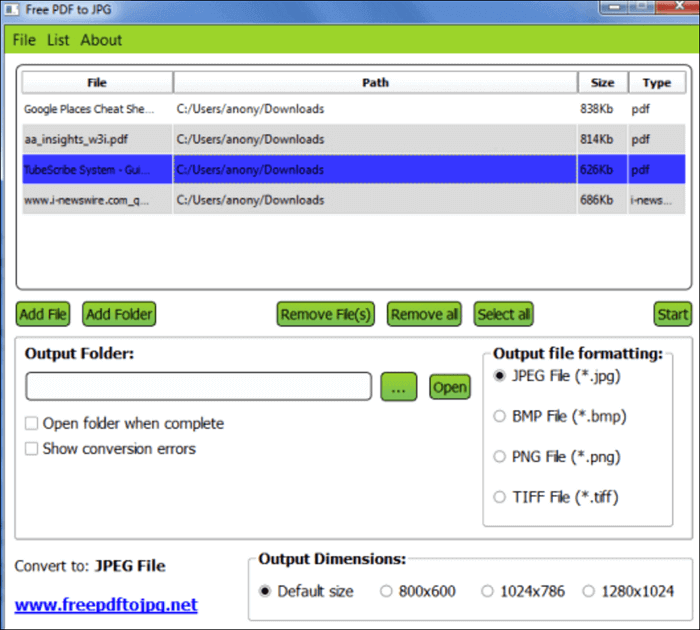Image resolution: width=700 pixels, height=630 pixels.
Task: Enable Open folder when complete
Action: pyautogui.click(x=33, y=424)
